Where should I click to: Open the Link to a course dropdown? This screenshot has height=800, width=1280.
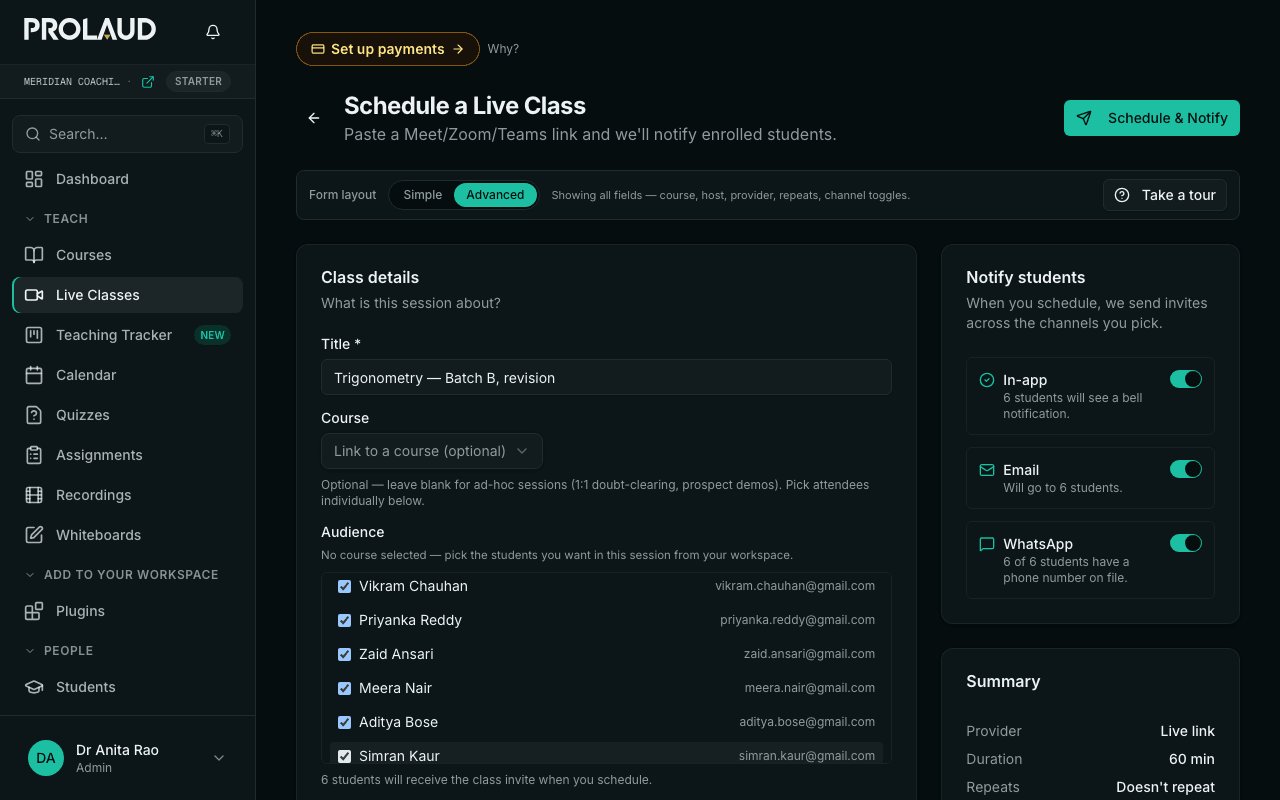pos(432,451)
